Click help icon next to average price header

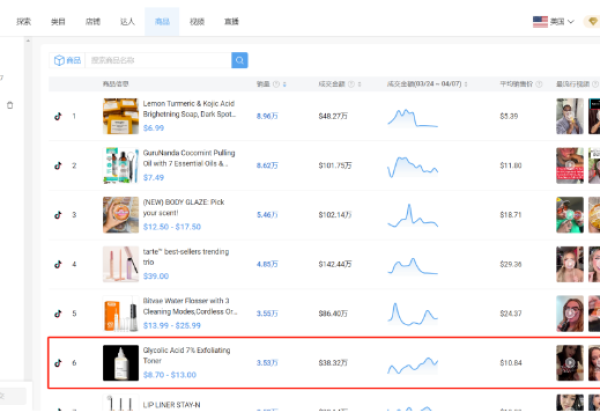pyautogui.click(x=539, y=84)
